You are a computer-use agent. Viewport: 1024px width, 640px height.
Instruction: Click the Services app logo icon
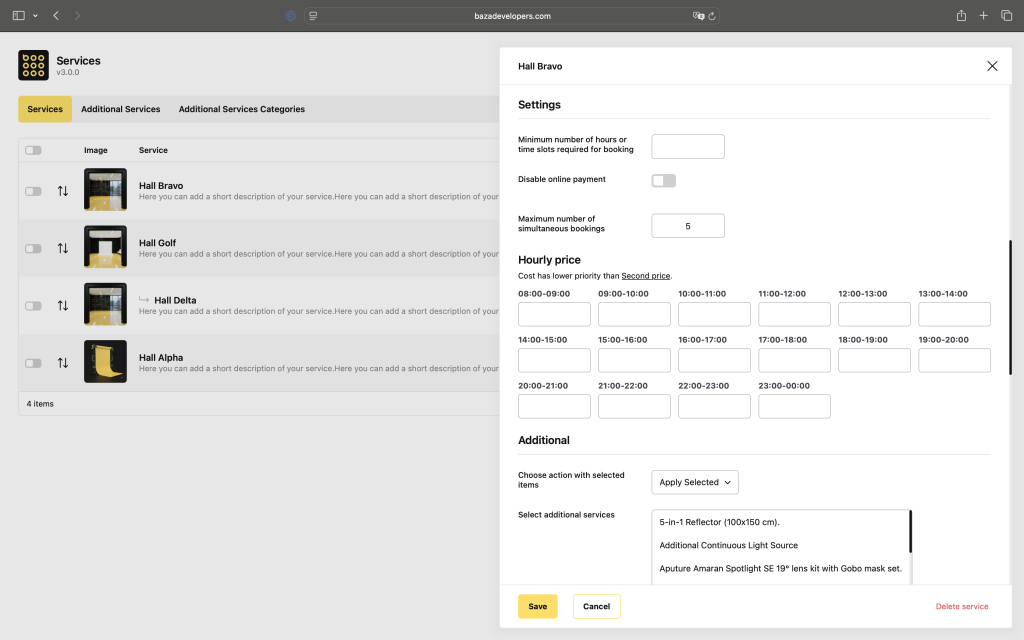pyautogui.click(x=33, y=65)
